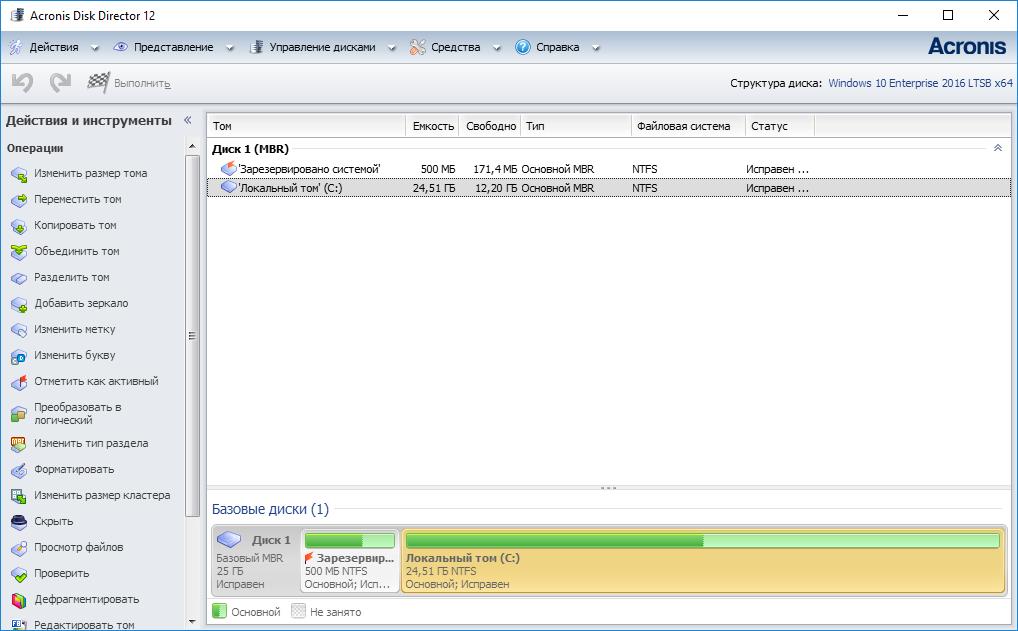
Task: Collapse the 'Действия и инструменты' side panel
Action: pyautogui.click(x=186, y=120)
